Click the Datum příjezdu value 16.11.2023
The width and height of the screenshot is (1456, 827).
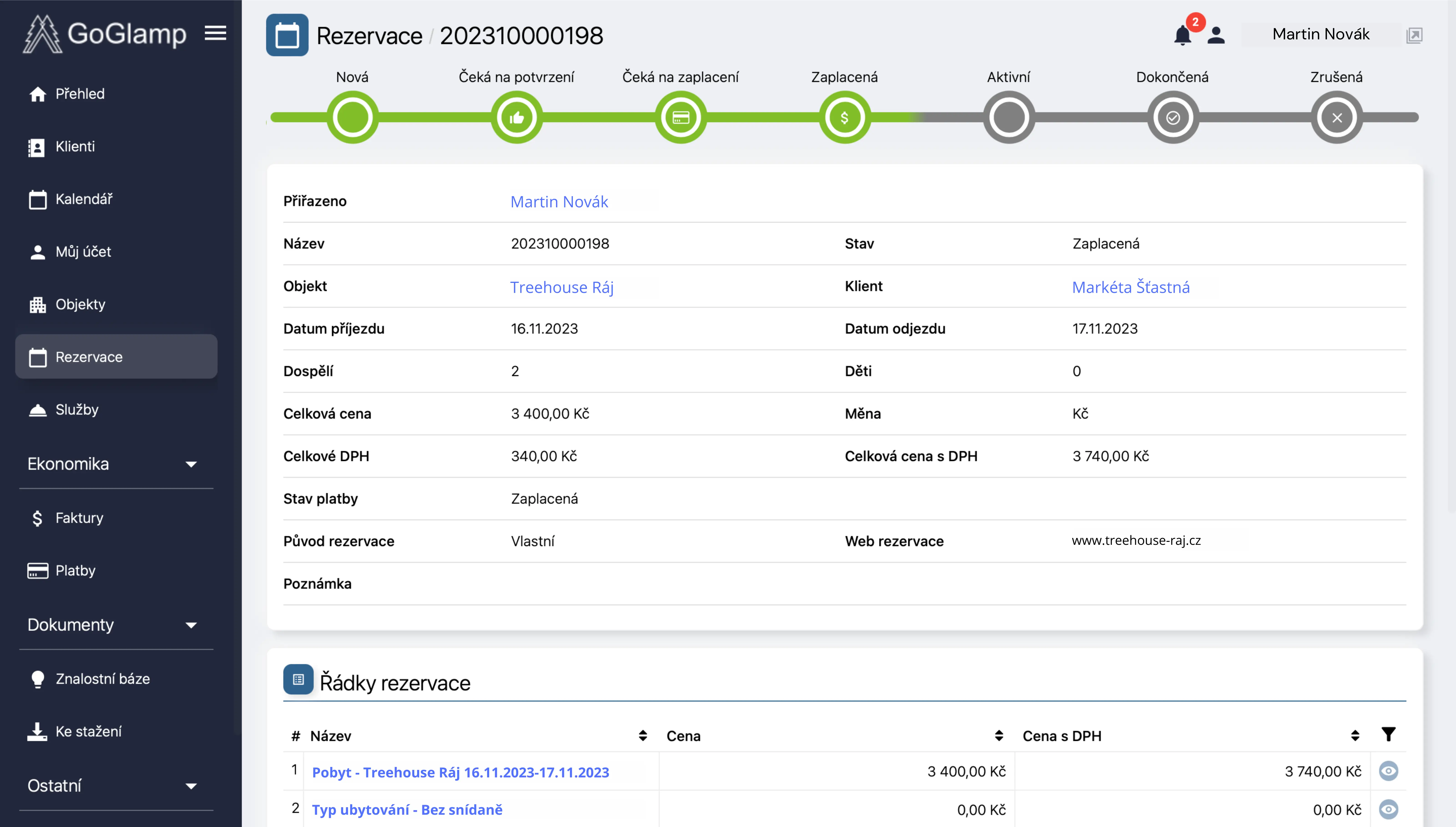point(544,329)
